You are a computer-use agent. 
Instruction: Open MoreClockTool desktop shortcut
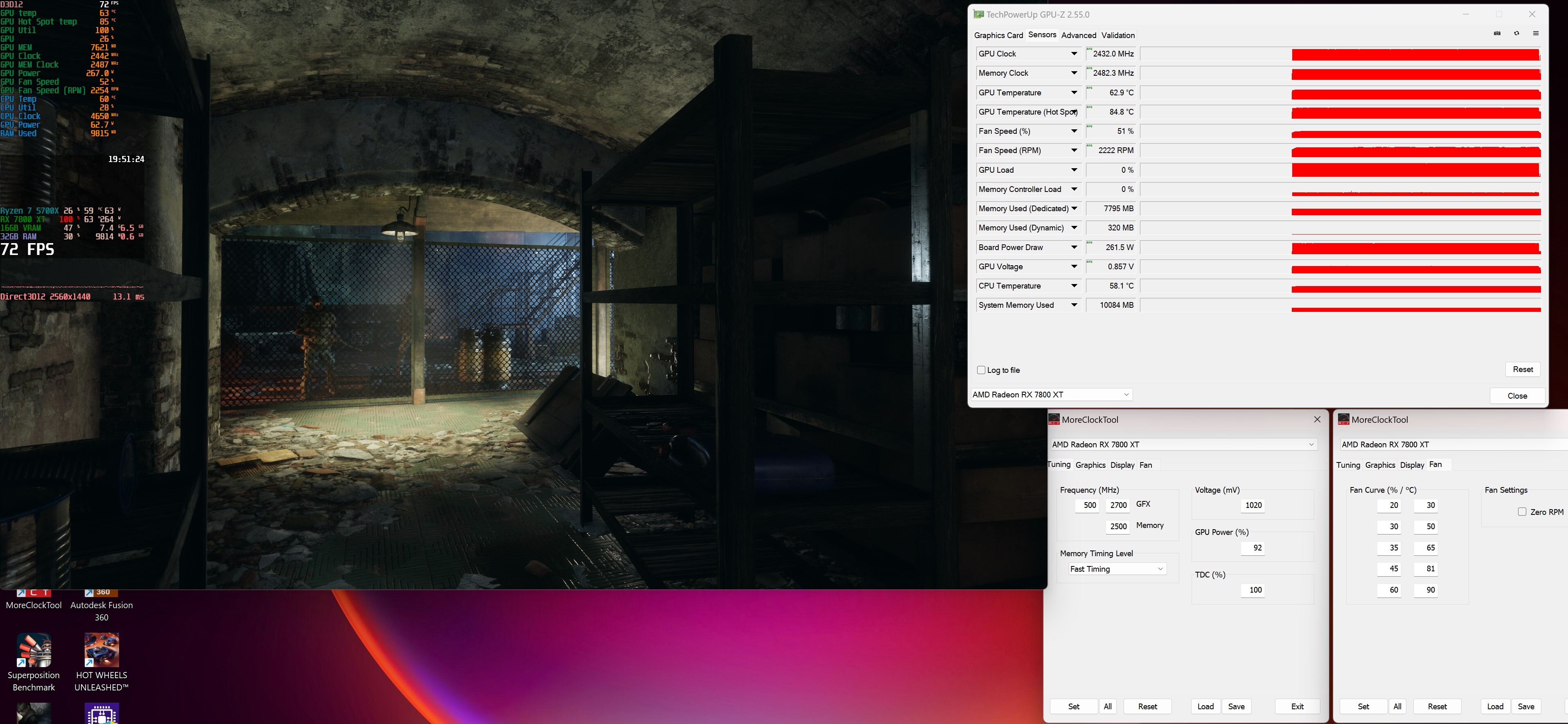tap(34, 600)
